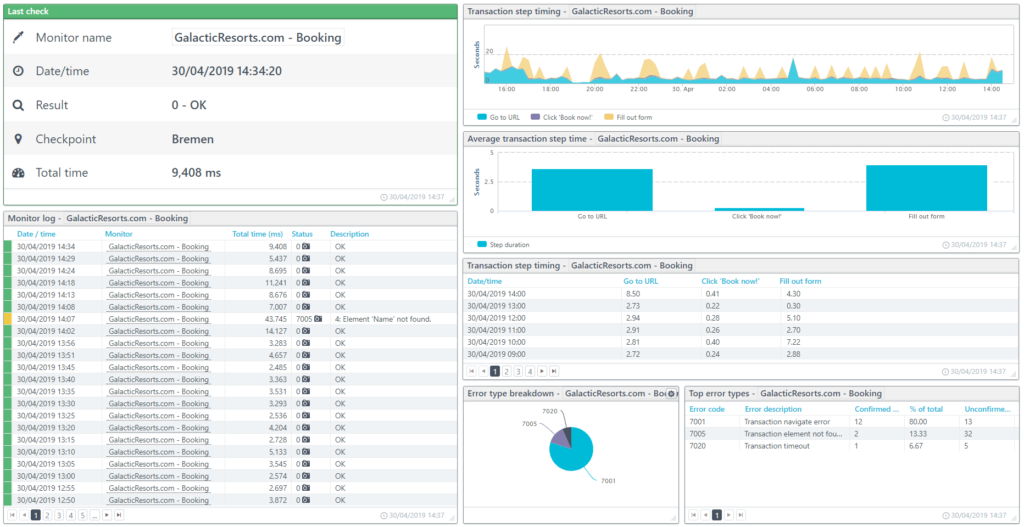Sort Monitor log by 'Date / time' header

click(x=36, y=234)
